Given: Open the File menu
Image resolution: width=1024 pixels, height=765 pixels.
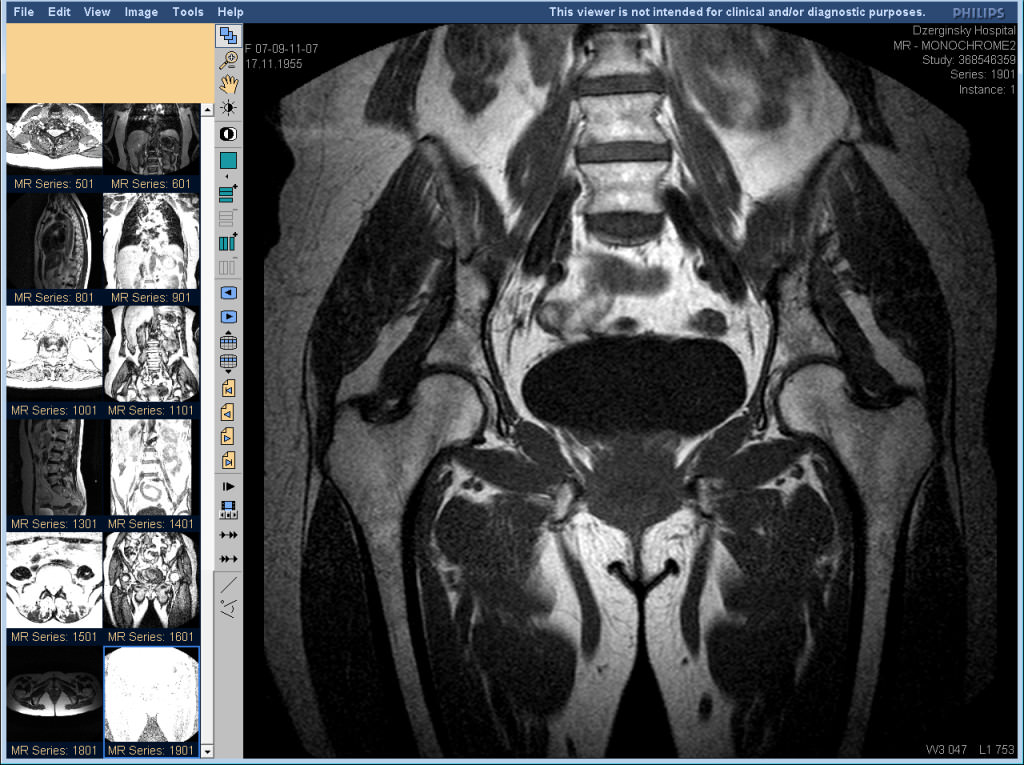Looking at the screenshot, I should (x=24, y=12).
